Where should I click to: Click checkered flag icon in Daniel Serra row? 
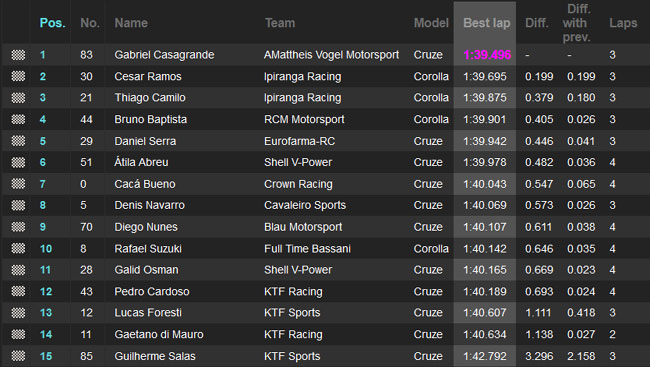tap(18, 141)
